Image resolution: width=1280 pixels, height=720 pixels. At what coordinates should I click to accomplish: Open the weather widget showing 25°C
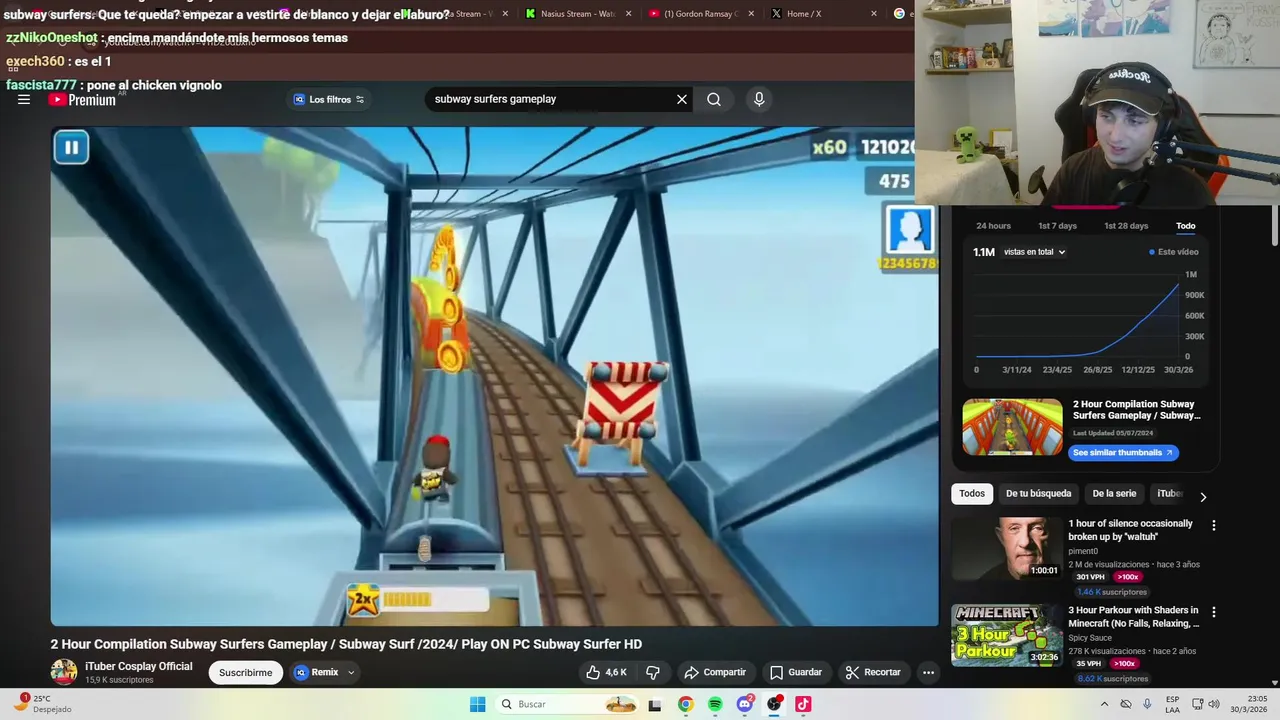[41, 704]
